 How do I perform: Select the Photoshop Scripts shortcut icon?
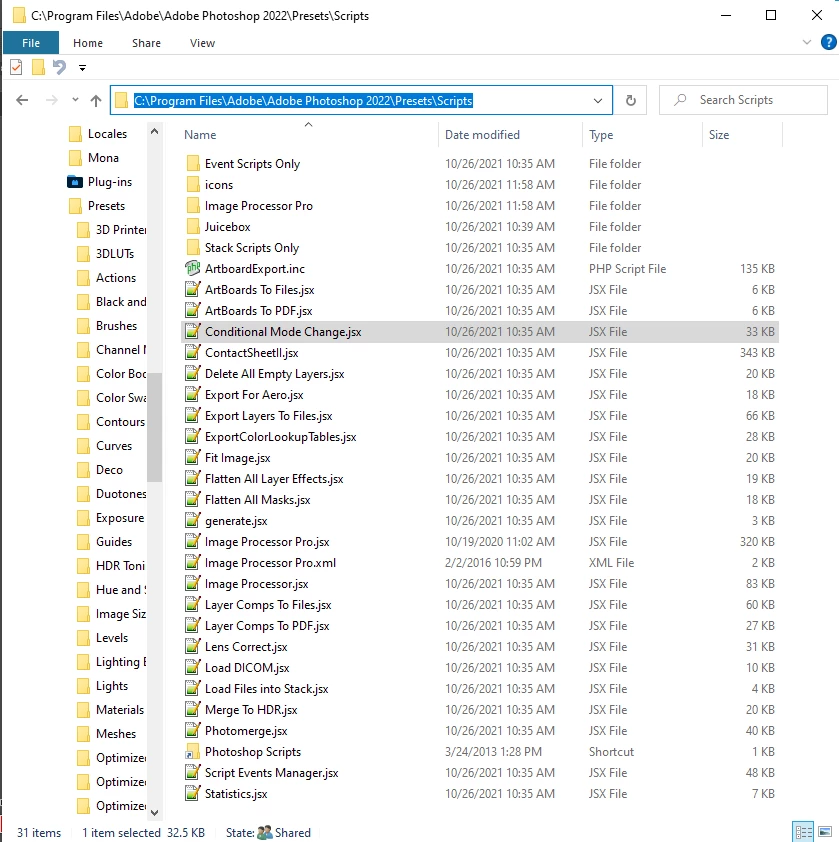point(193,752)
